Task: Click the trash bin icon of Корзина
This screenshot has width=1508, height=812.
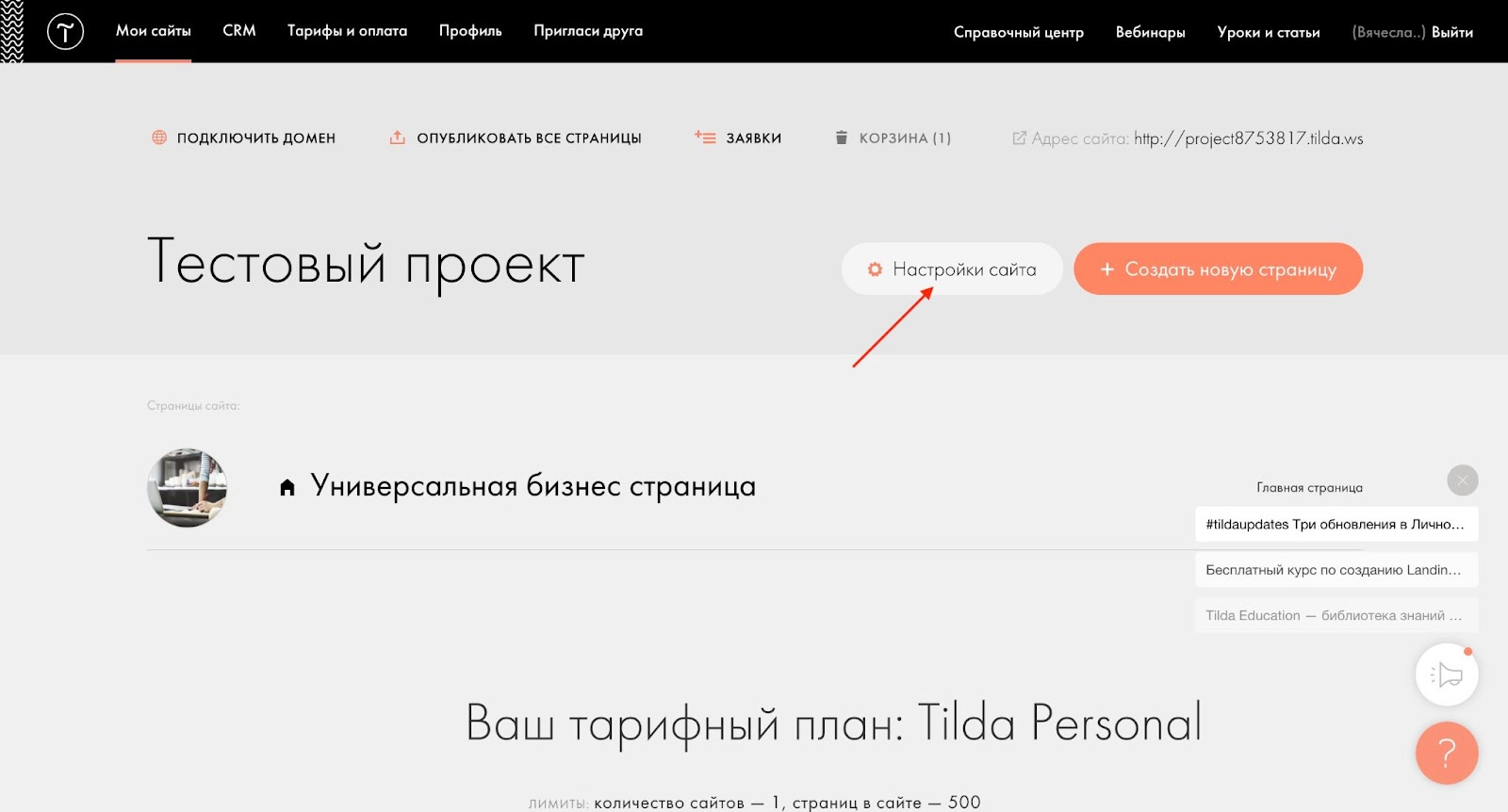Action: coord(842,138)
